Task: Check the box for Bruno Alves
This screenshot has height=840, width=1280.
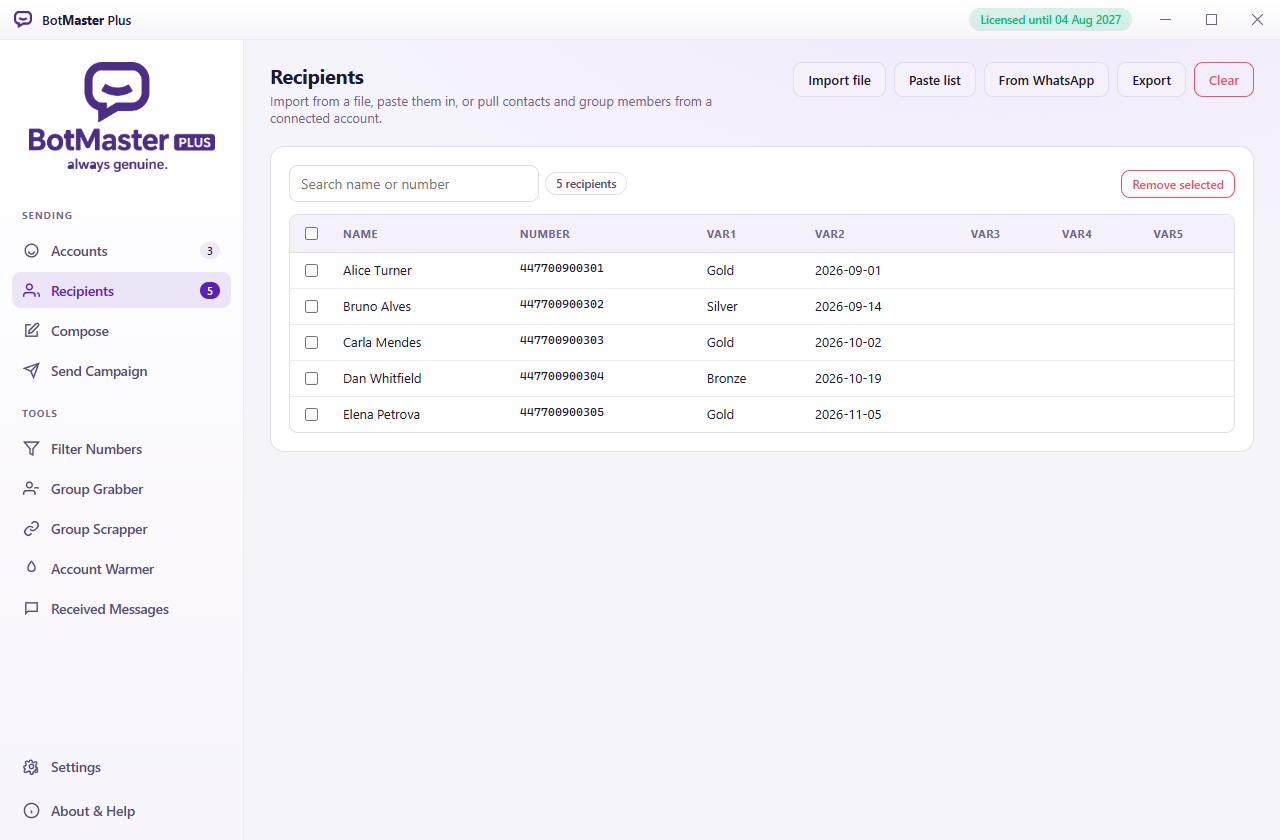Action: pos(312,306)
